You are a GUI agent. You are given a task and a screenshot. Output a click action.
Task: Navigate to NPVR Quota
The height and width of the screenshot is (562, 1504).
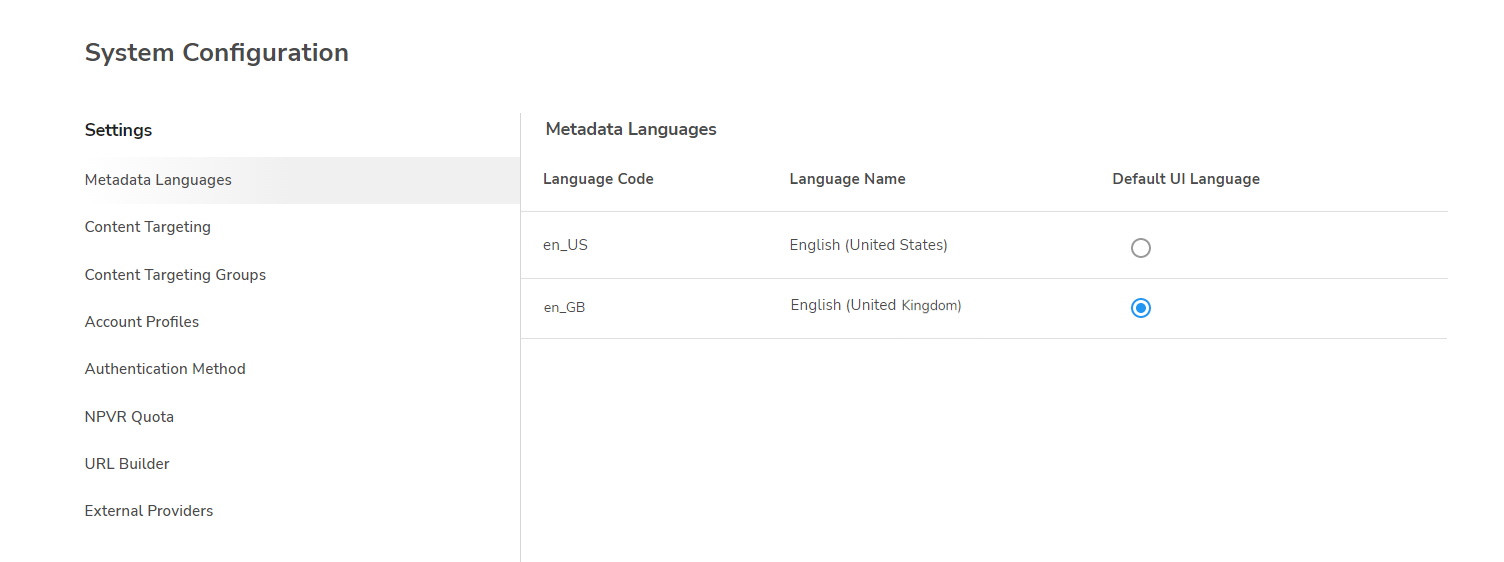[x=129, y=417]
